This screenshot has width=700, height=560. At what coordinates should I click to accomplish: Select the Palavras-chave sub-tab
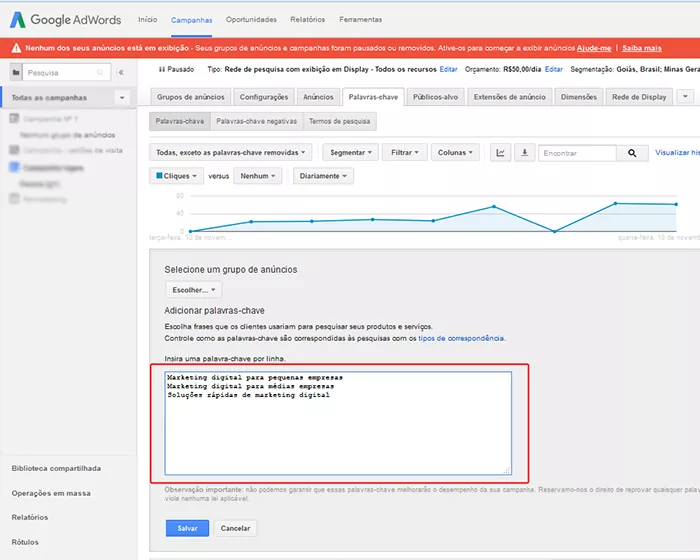tap(180, 121)
